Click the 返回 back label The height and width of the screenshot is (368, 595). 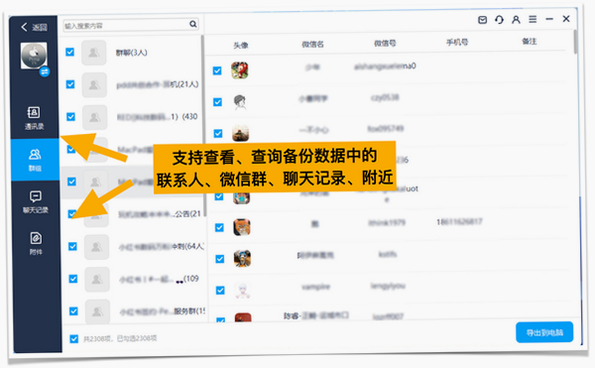point(39,27)
